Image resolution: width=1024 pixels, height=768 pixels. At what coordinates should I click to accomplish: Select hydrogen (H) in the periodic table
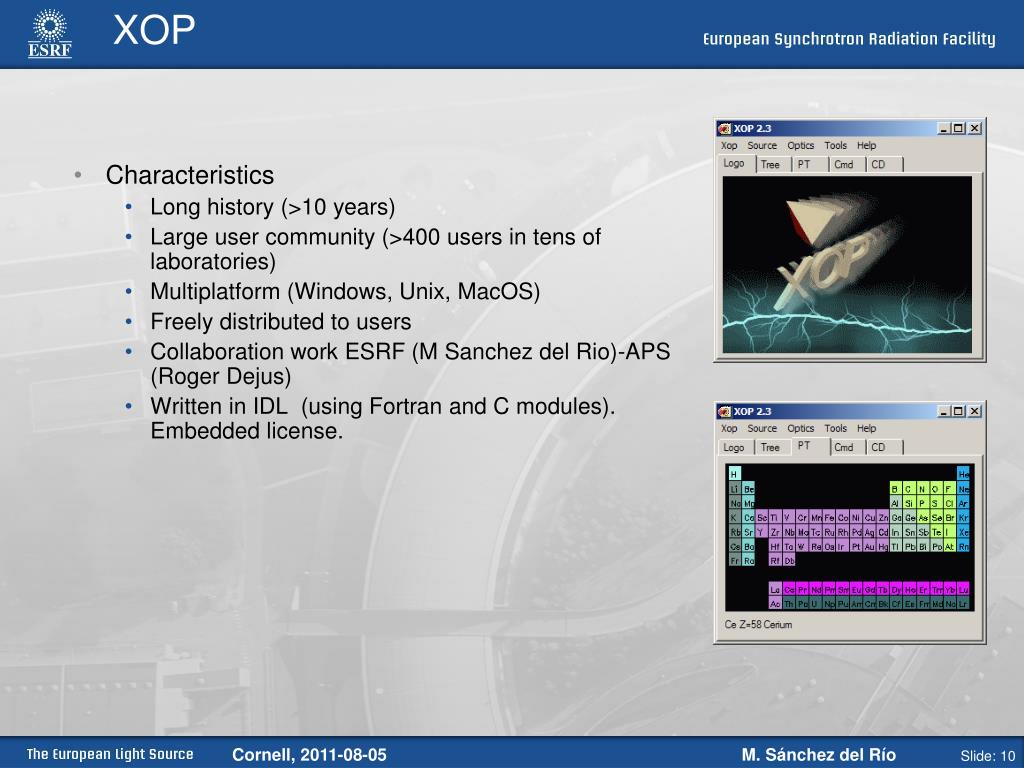735,473
